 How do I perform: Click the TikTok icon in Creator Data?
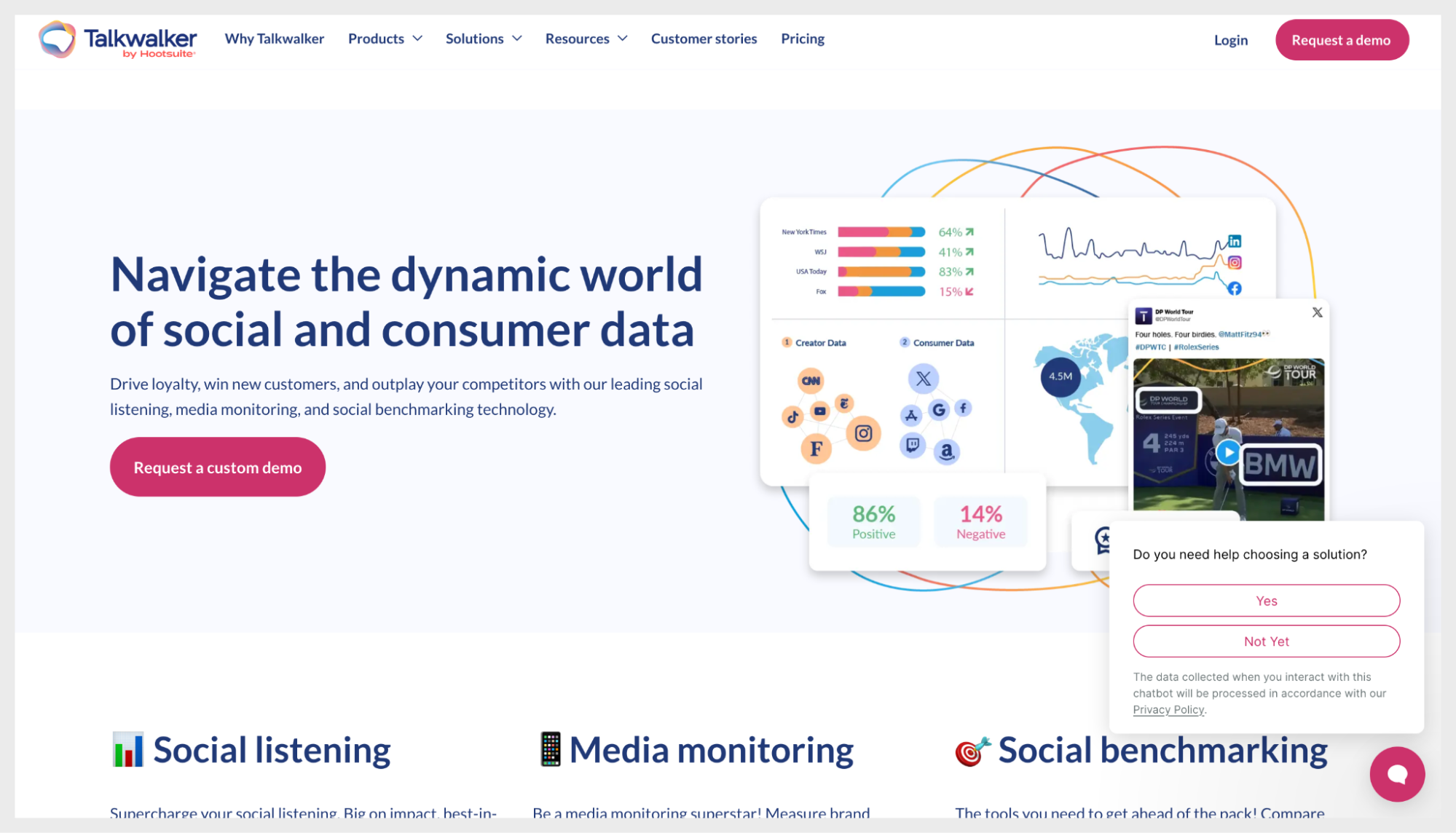pyautogui.click(x=792, y=416)
